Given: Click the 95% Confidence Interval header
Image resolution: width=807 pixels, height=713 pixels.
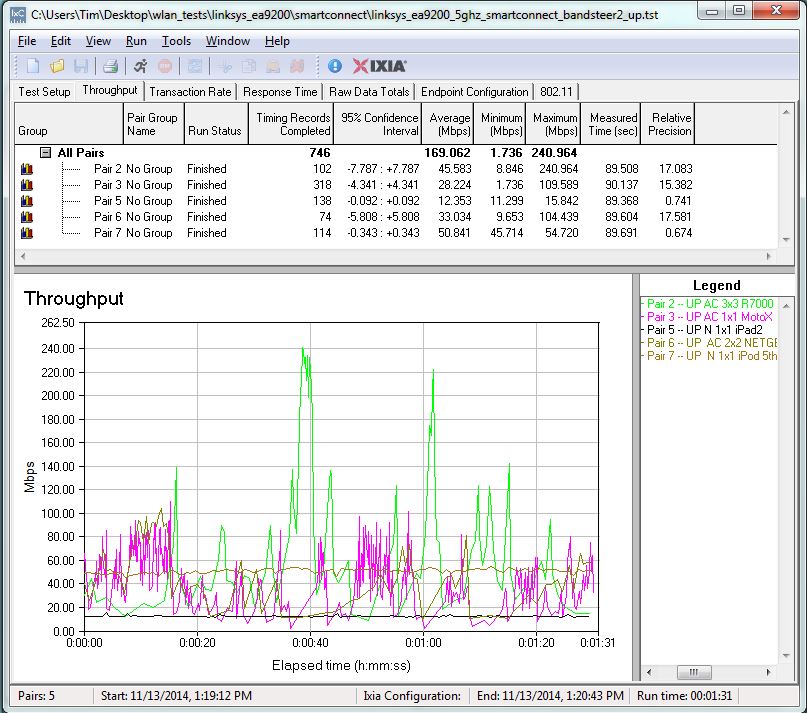Looking at the screenshot, I should click(377, 124).
